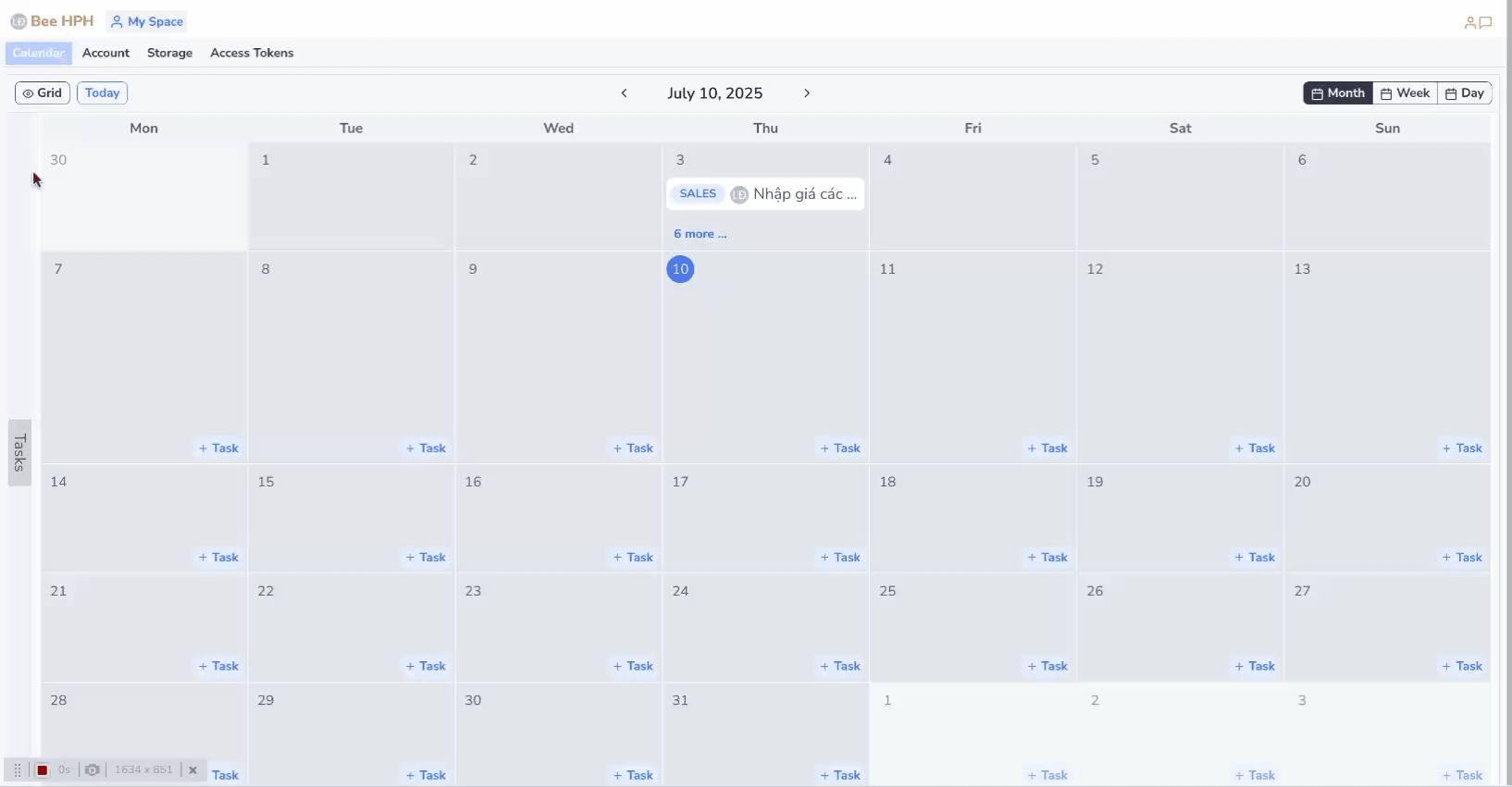
Task: Expand "6 more ..." on July 3
Action: pyautogui.click(x=700, y=234)
